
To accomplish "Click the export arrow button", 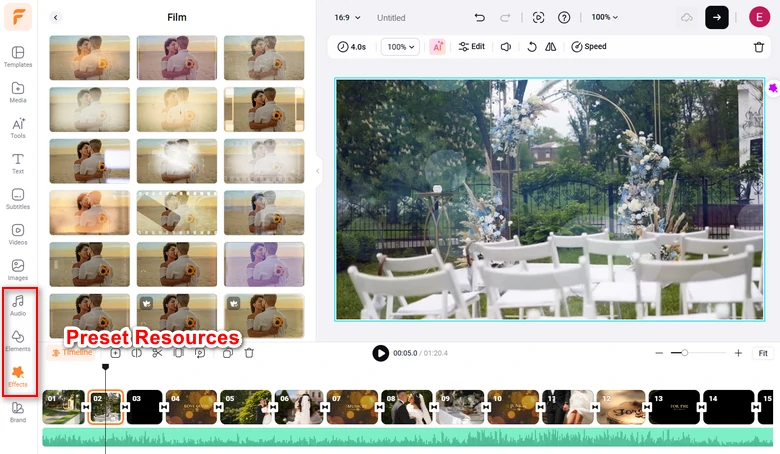I will [717, 17].
